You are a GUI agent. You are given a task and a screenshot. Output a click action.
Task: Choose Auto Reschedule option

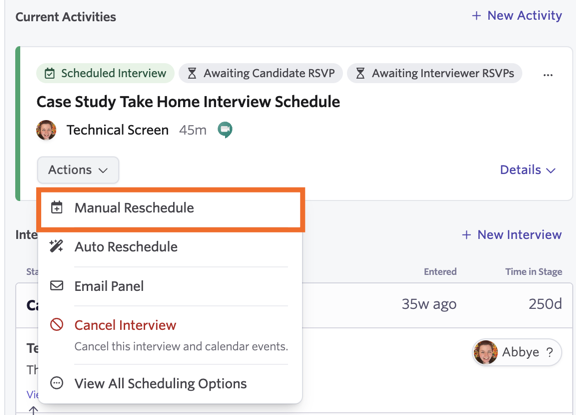click(170, 247)
